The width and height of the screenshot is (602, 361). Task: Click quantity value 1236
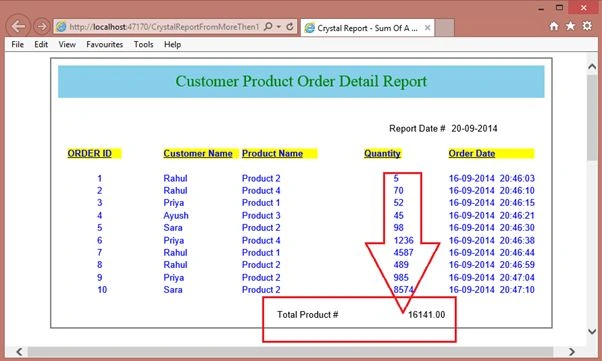click(x=404, y=241)
